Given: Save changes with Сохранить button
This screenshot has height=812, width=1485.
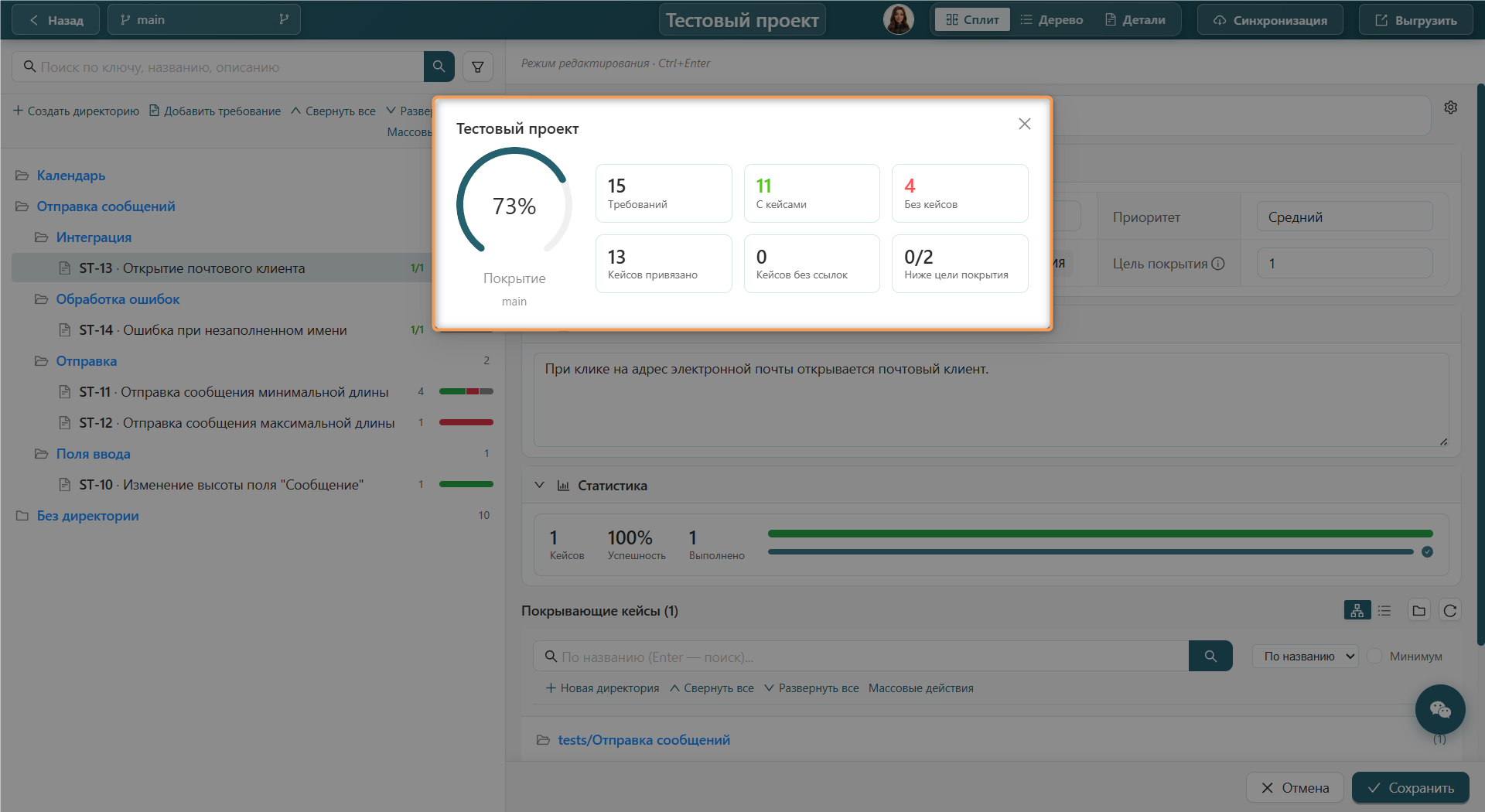Looking at the screenshot, I should (1411, 788).
